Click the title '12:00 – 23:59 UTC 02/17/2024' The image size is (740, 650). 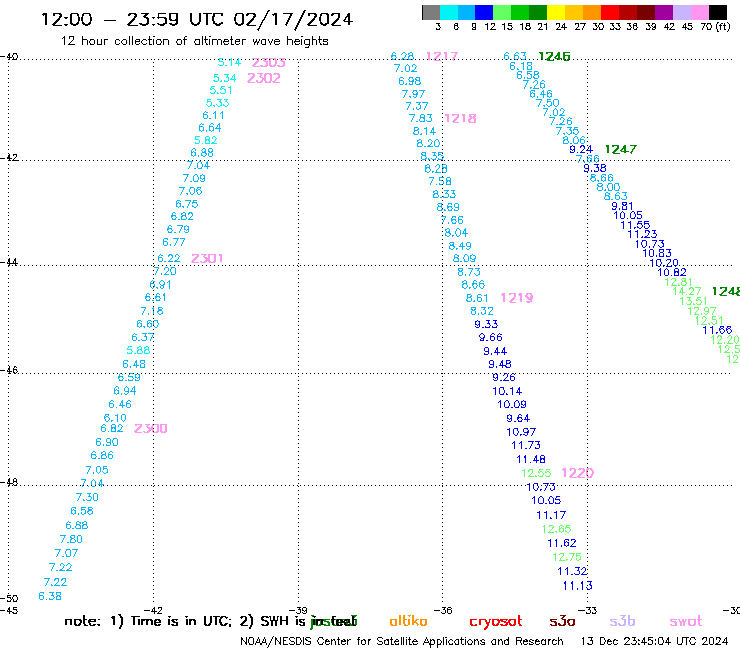(x=196, y=19)
